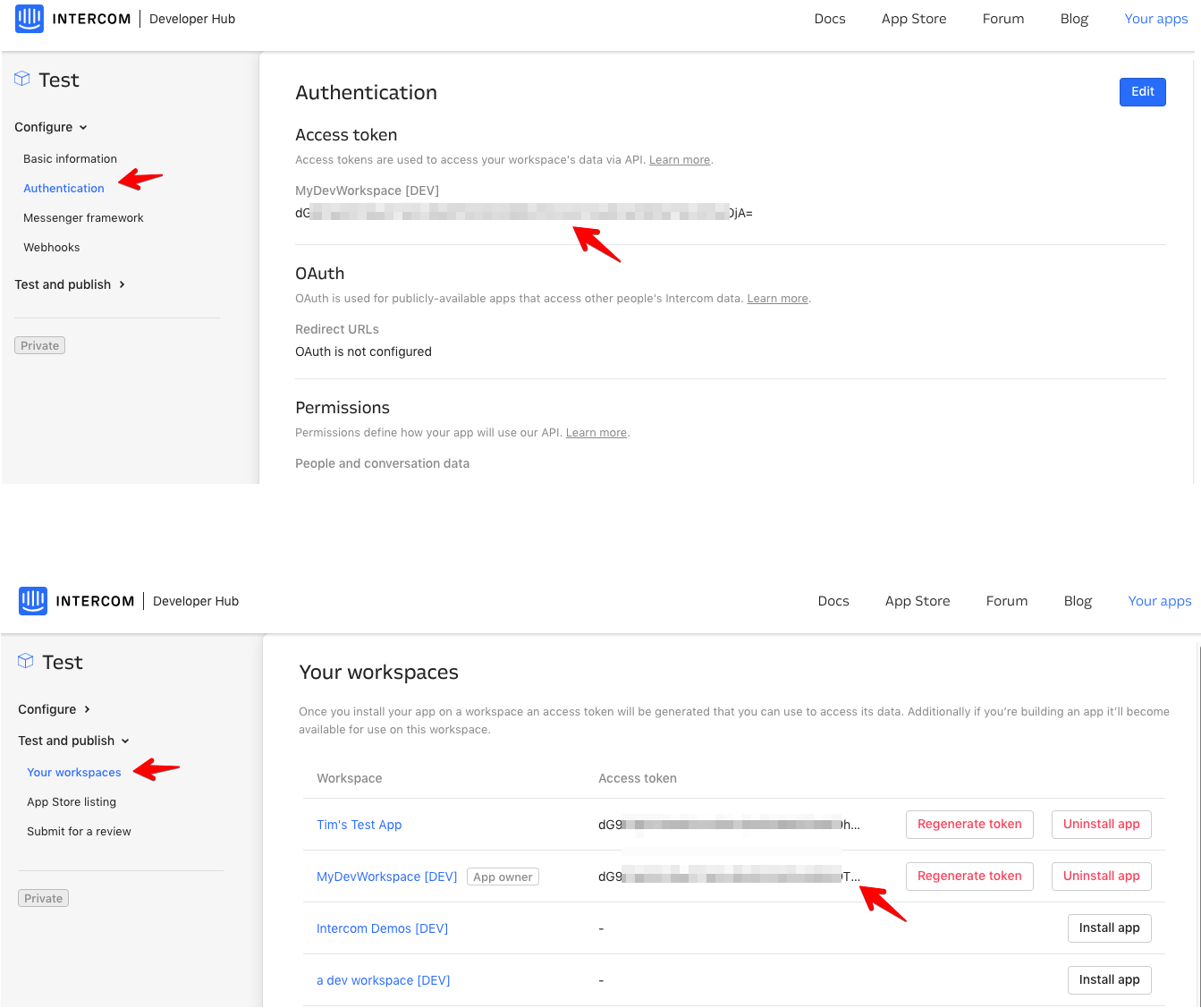Click the Test cube icon on the Authentication page
This screenshot has height=1008, width=1201.
click(x=22, y=80)
